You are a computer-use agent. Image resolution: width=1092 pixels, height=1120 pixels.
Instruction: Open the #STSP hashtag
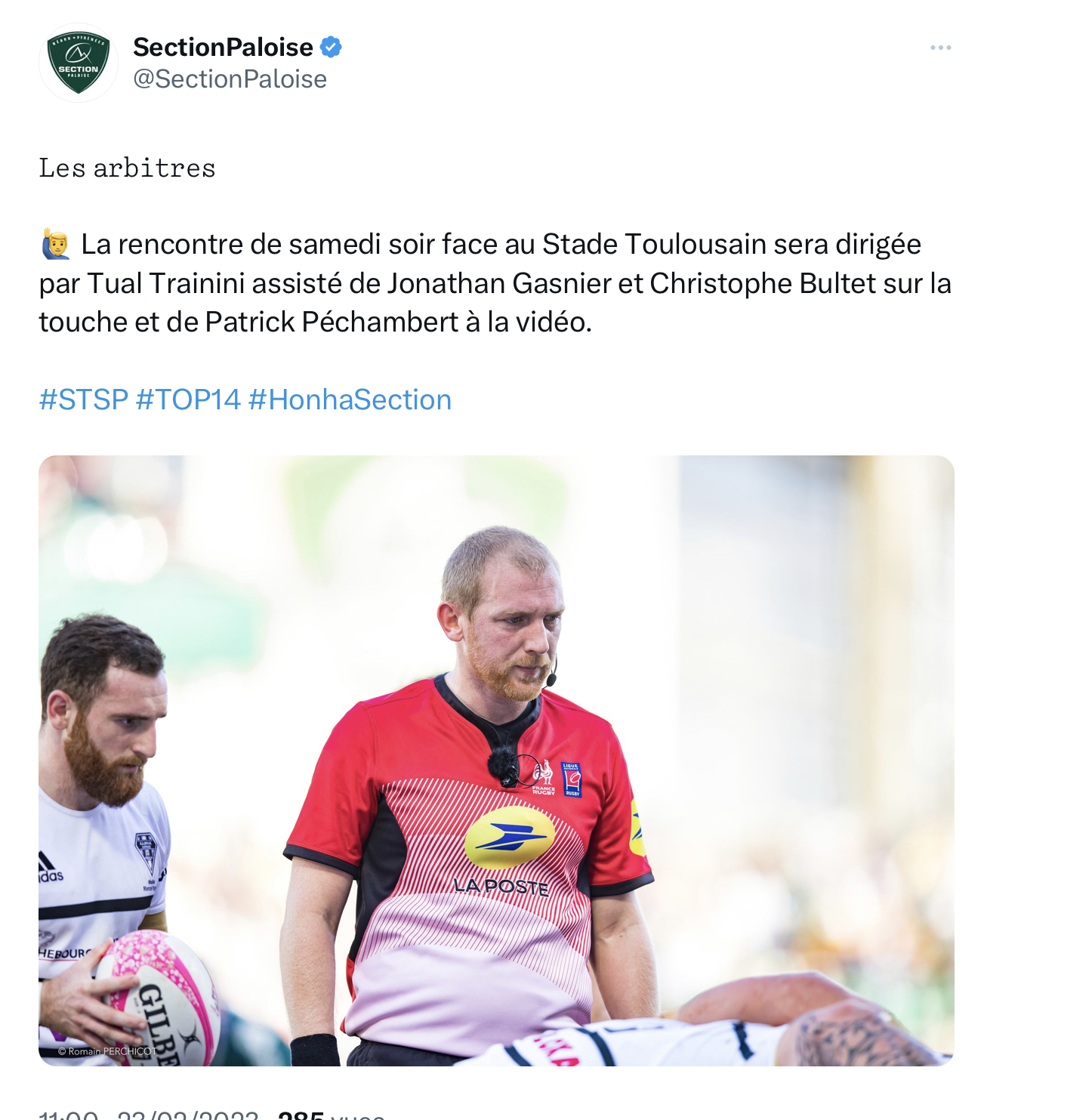83,400
